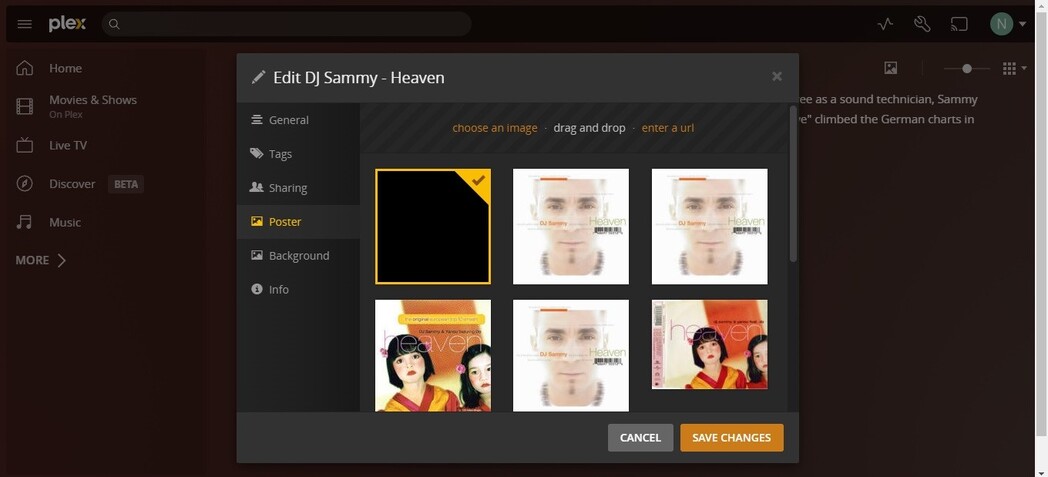This screenshot has width=1048, height=477.
Task: Click the Music note icon
Action: coord(25,222)
